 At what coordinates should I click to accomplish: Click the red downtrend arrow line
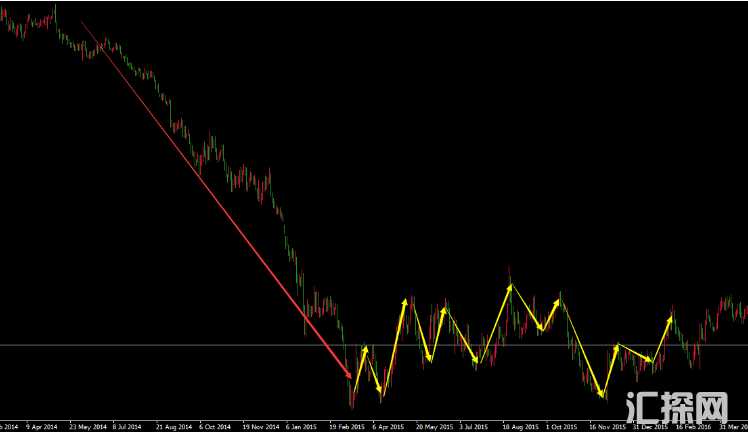click(x=215, y=200)
